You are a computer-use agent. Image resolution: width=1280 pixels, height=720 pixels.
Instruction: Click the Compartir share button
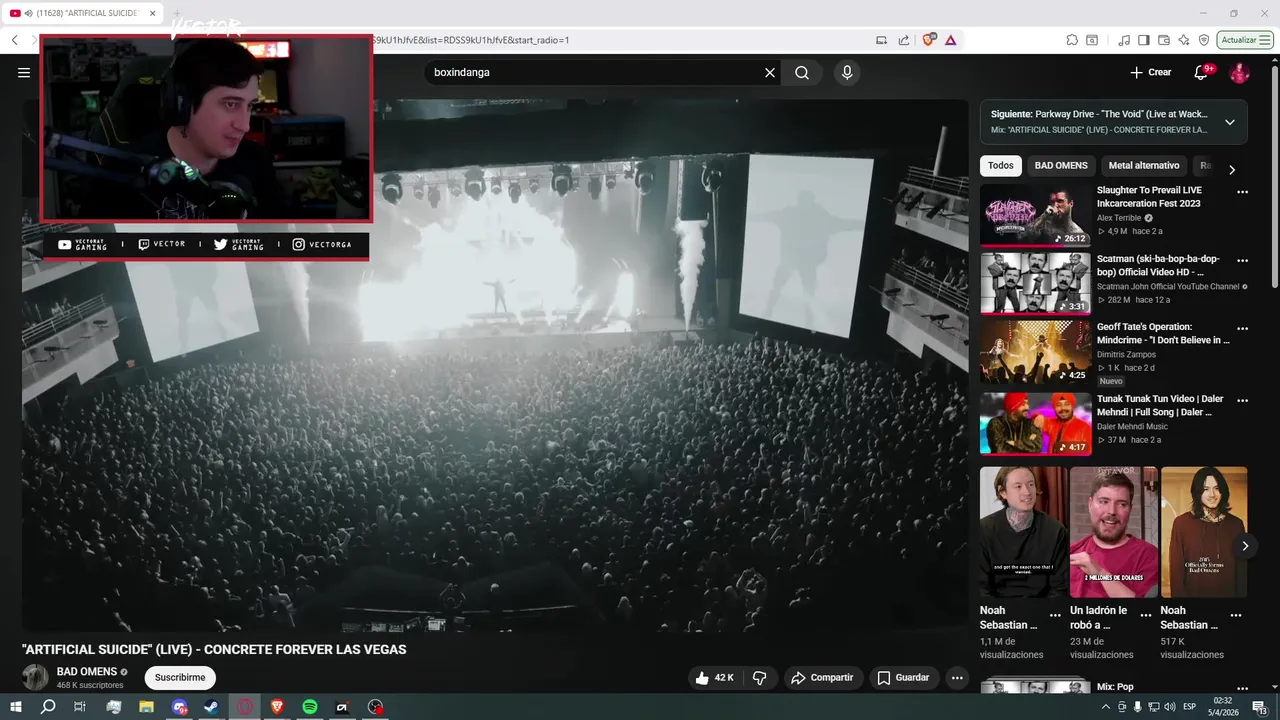(822, 678)
